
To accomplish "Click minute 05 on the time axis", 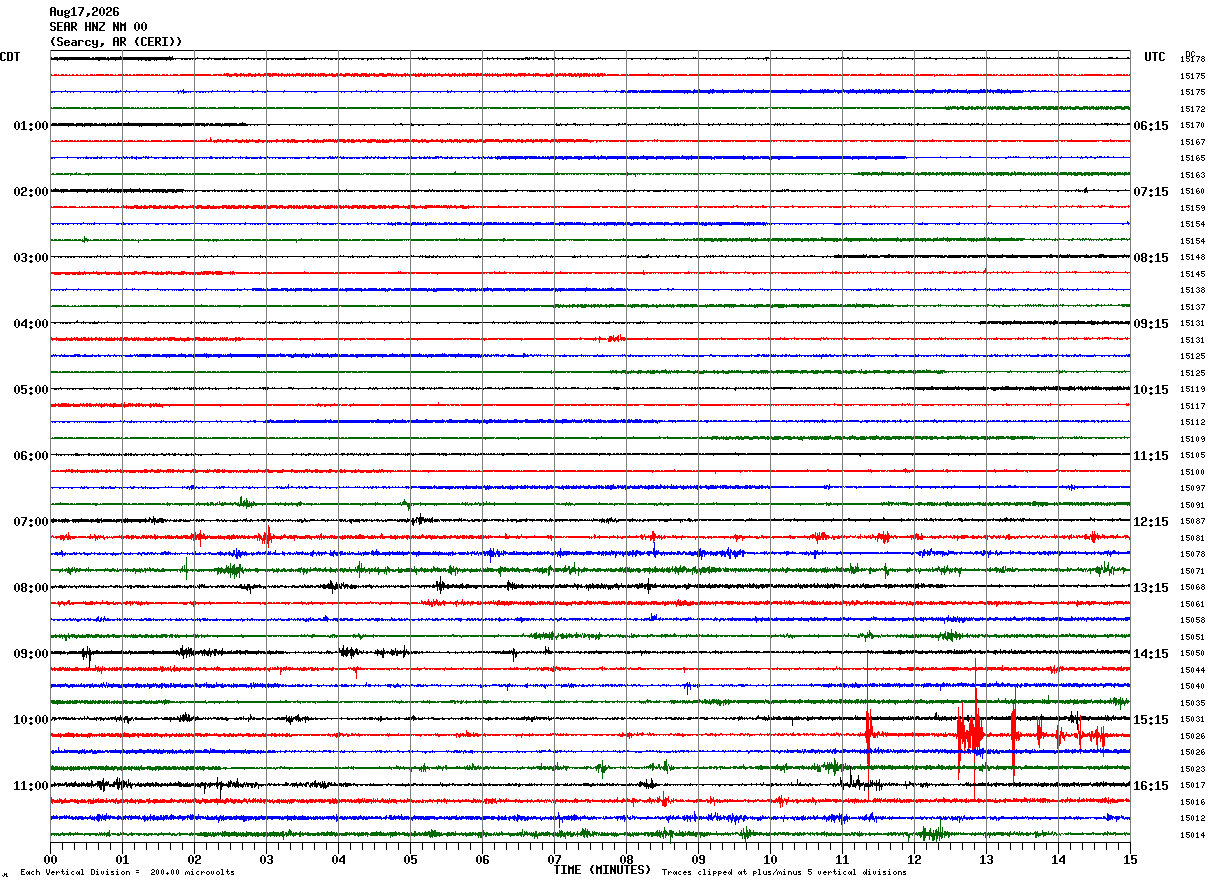I will pos(410,859).
